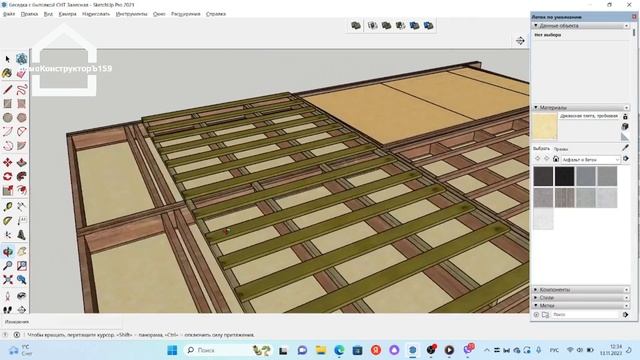Pick the Rotated Rectangle tool
640x360 pixels.
(22, 104)
